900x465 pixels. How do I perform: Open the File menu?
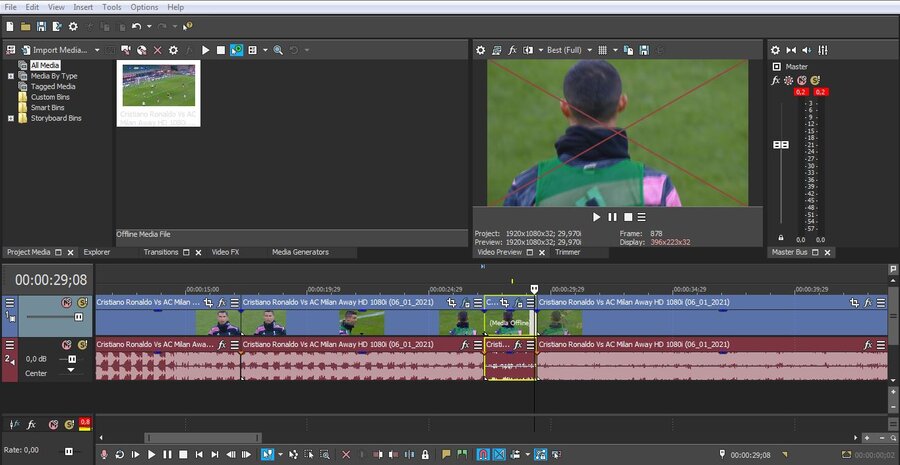point(10,7)
